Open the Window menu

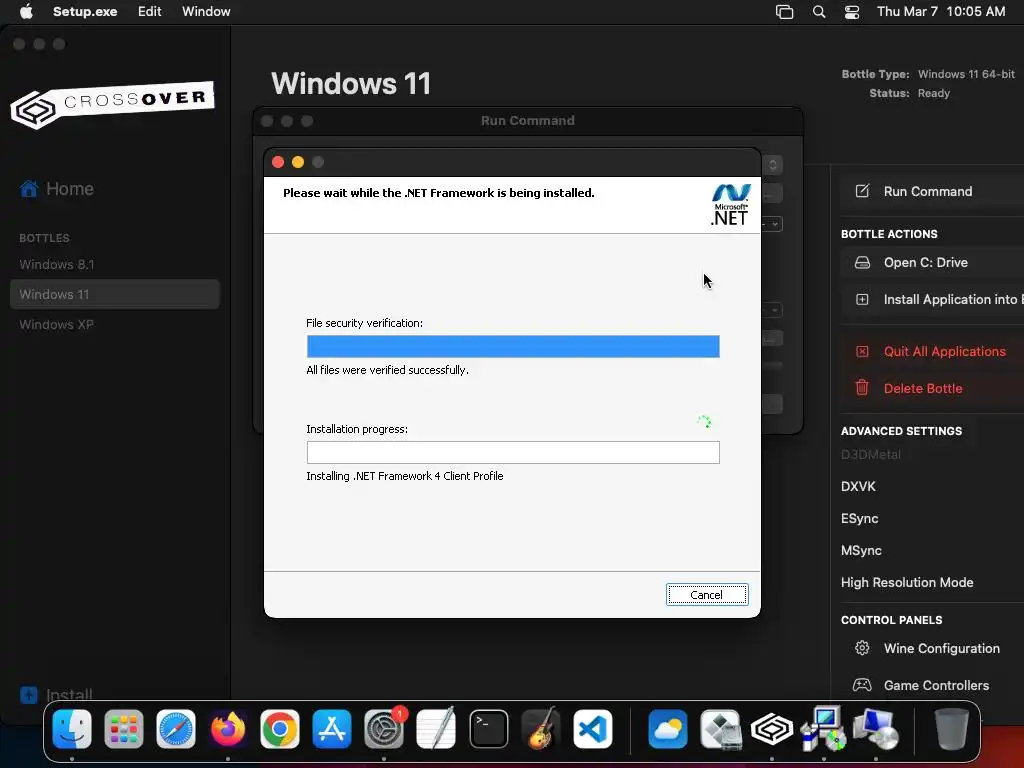tap(206, 11)
